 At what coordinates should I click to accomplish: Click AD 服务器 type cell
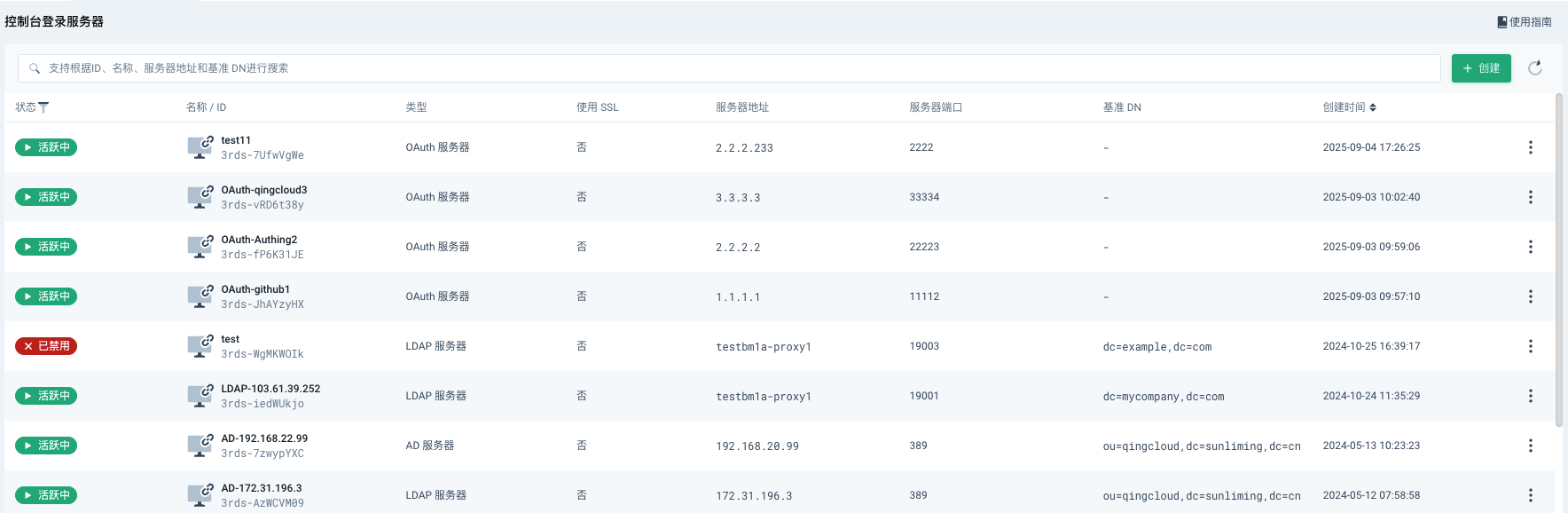[x=430, y=446]
